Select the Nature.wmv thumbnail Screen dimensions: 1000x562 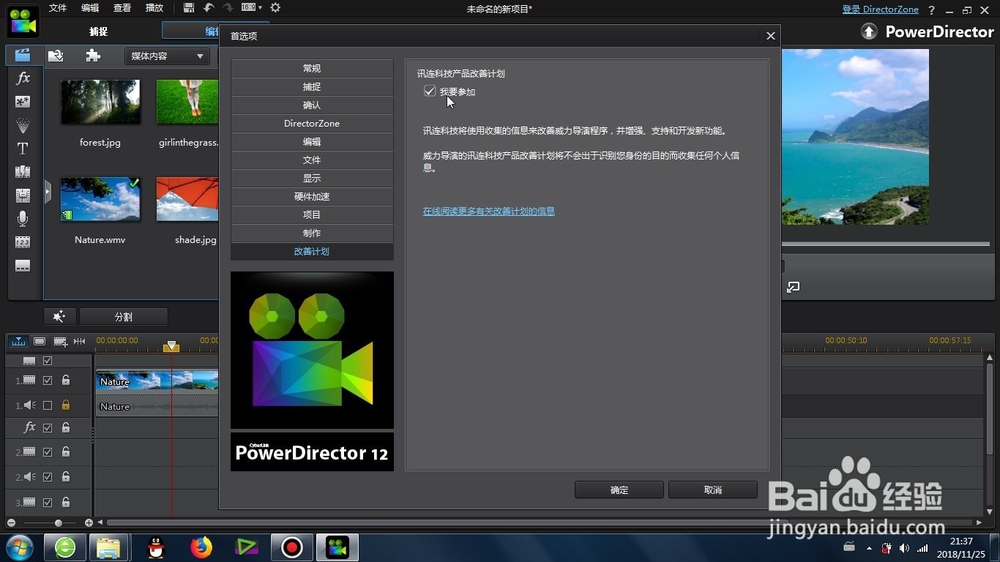point(100,200)
